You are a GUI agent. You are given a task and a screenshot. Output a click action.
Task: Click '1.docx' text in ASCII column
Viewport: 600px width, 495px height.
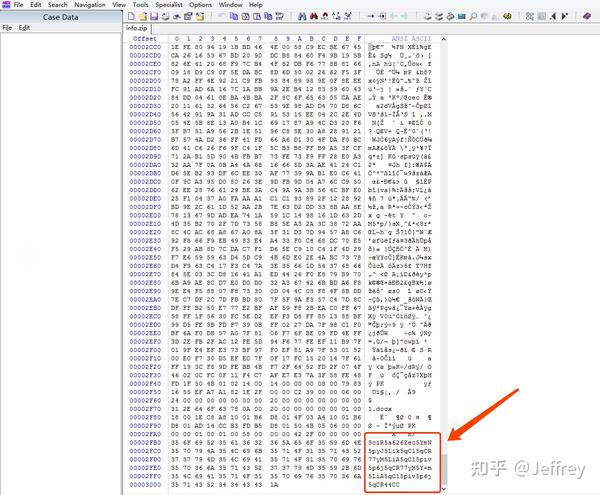tap(380, 409)
